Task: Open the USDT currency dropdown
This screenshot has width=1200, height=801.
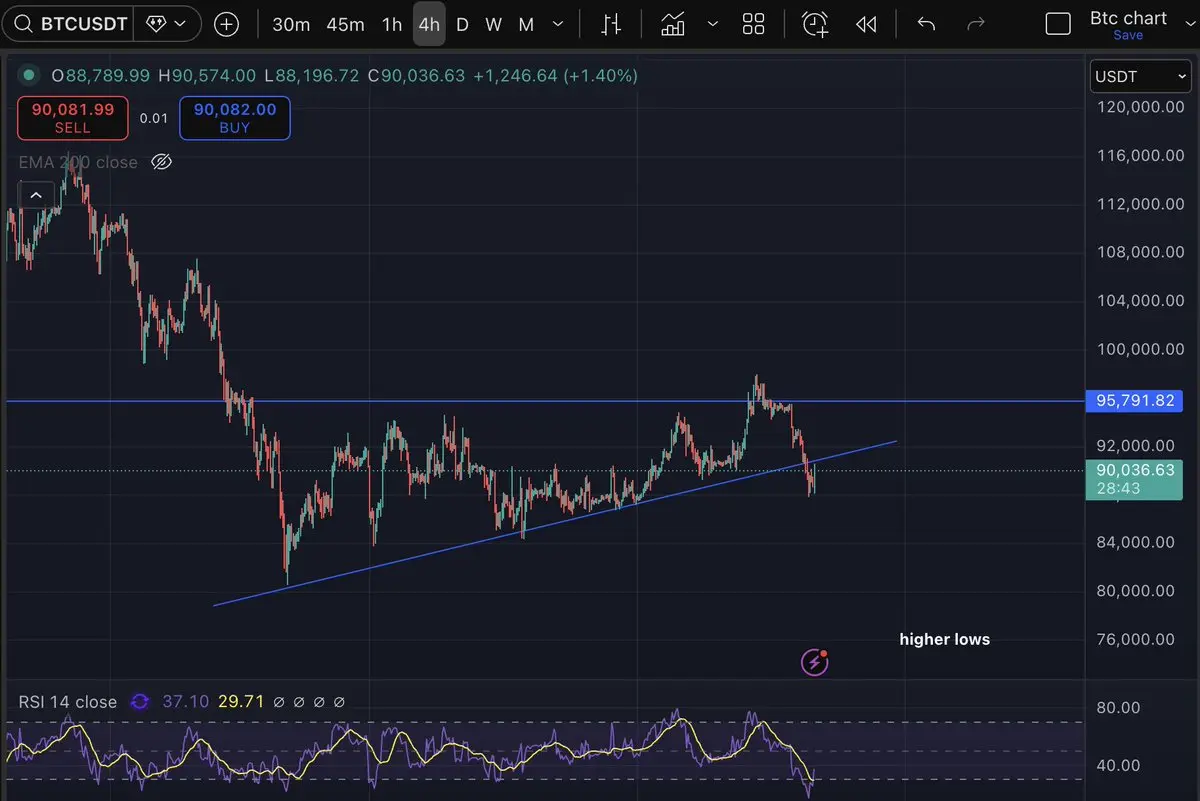Action: pos(1139,76)
